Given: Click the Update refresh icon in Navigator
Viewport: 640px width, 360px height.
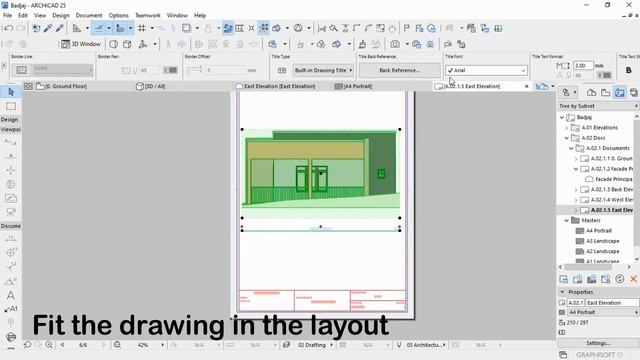Looking at the screenshot, I should point(620,279).
